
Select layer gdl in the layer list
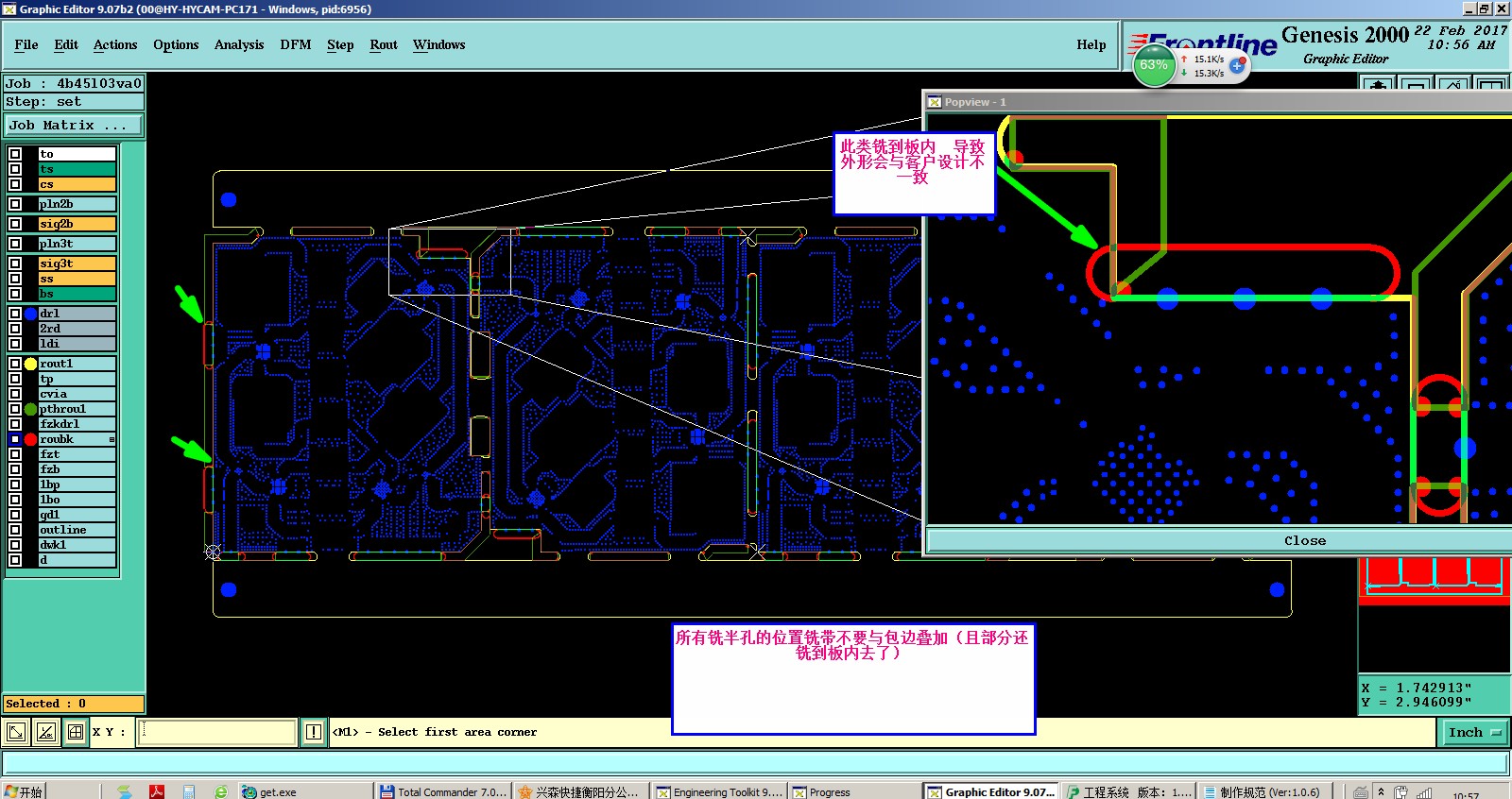(x=77, y=515)
